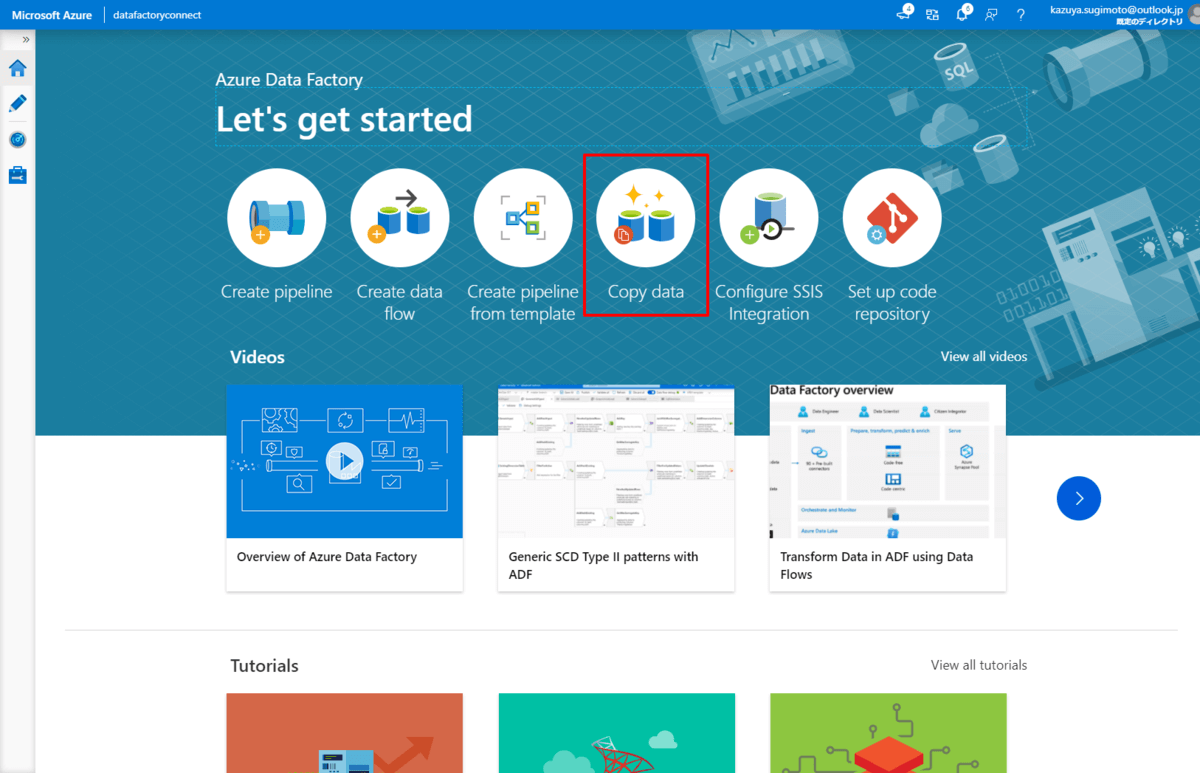1200x773 pixels.
Task: Open the teal tutorial card thumbnail
Action: pos(616,733)
